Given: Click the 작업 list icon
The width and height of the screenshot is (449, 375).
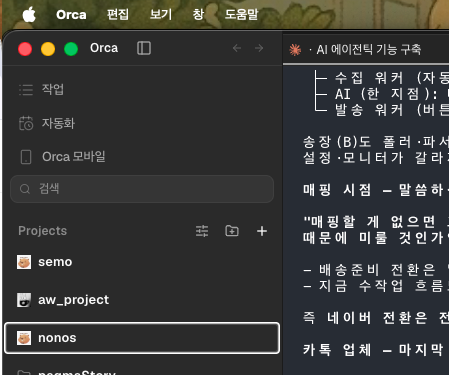Looking at the screenshot, I should pyautogui.click(x=26, y=90).
